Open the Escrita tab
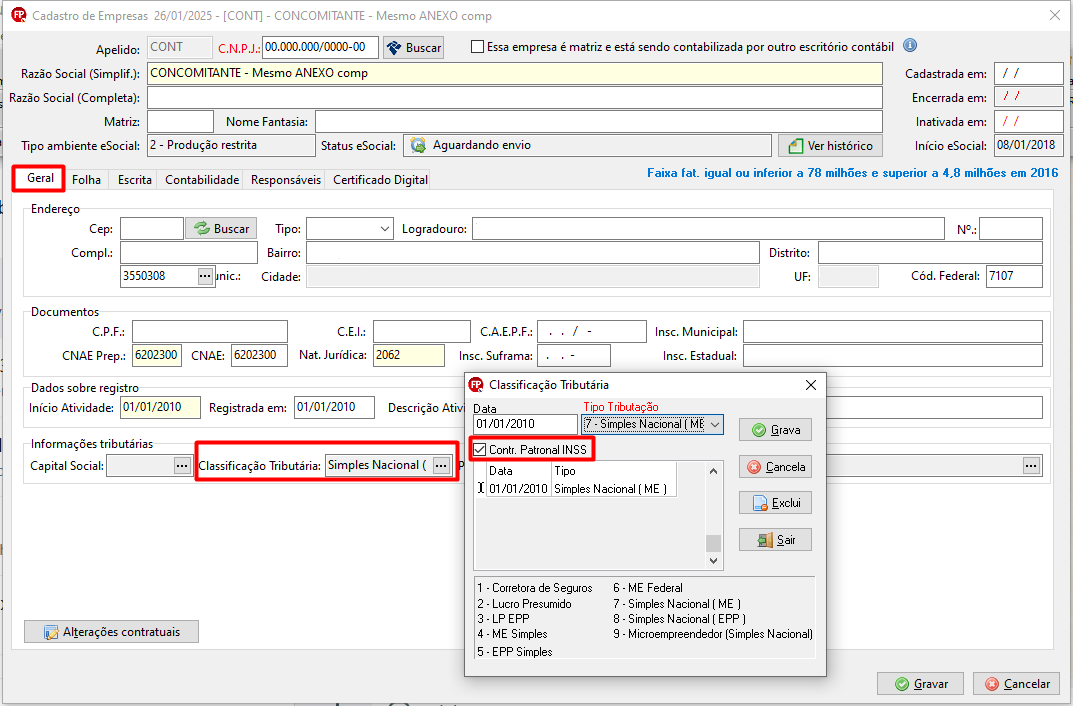Screen dimensions: 1073x706 pyautogui.click(x=135, y=179)
